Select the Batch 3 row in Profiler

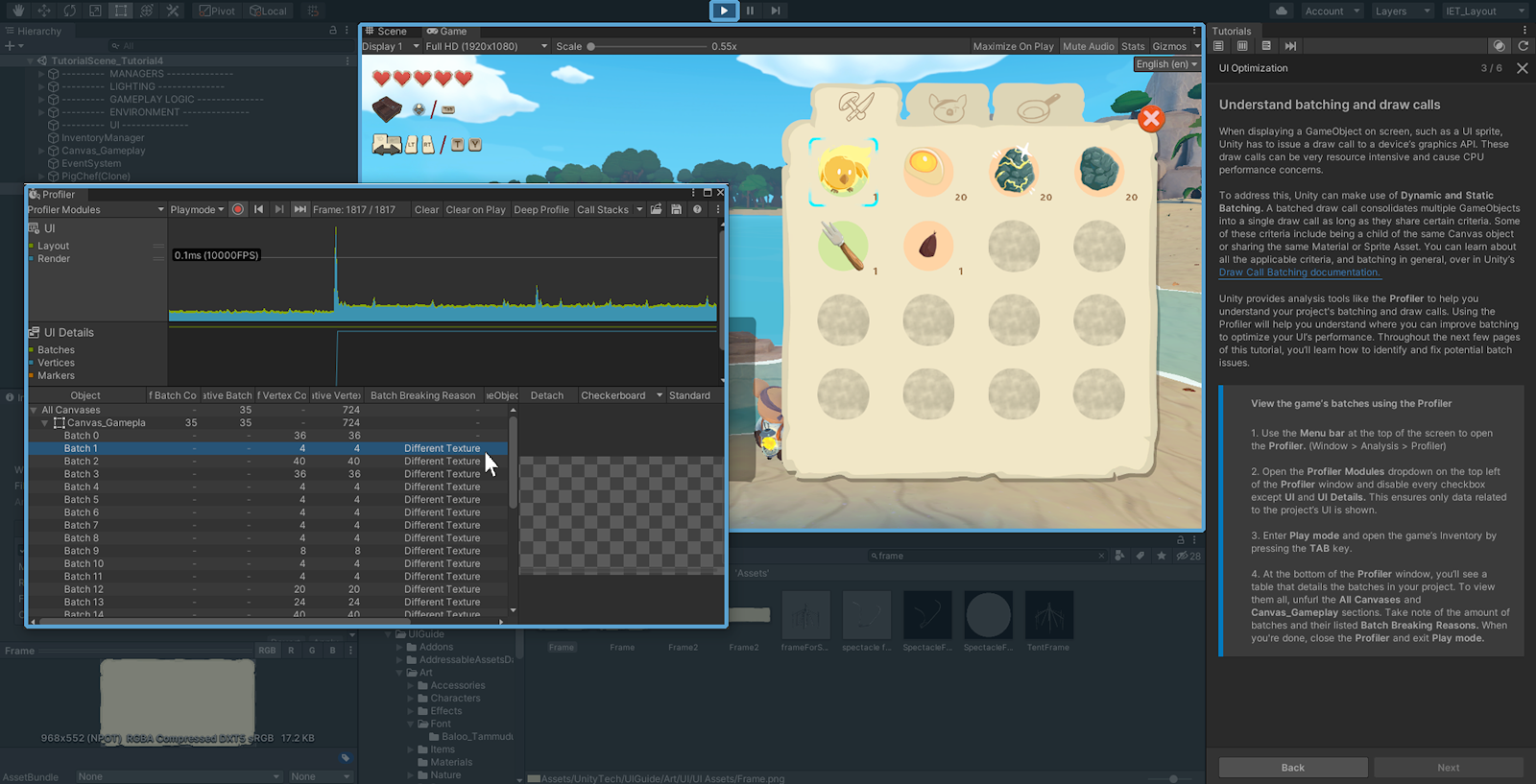82,474
